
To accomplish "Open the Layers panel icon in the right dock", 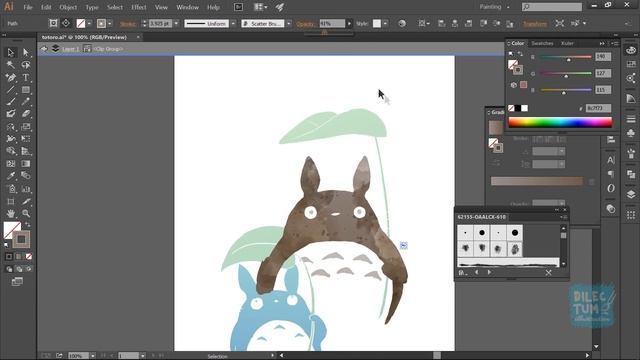I will point(631,194).
